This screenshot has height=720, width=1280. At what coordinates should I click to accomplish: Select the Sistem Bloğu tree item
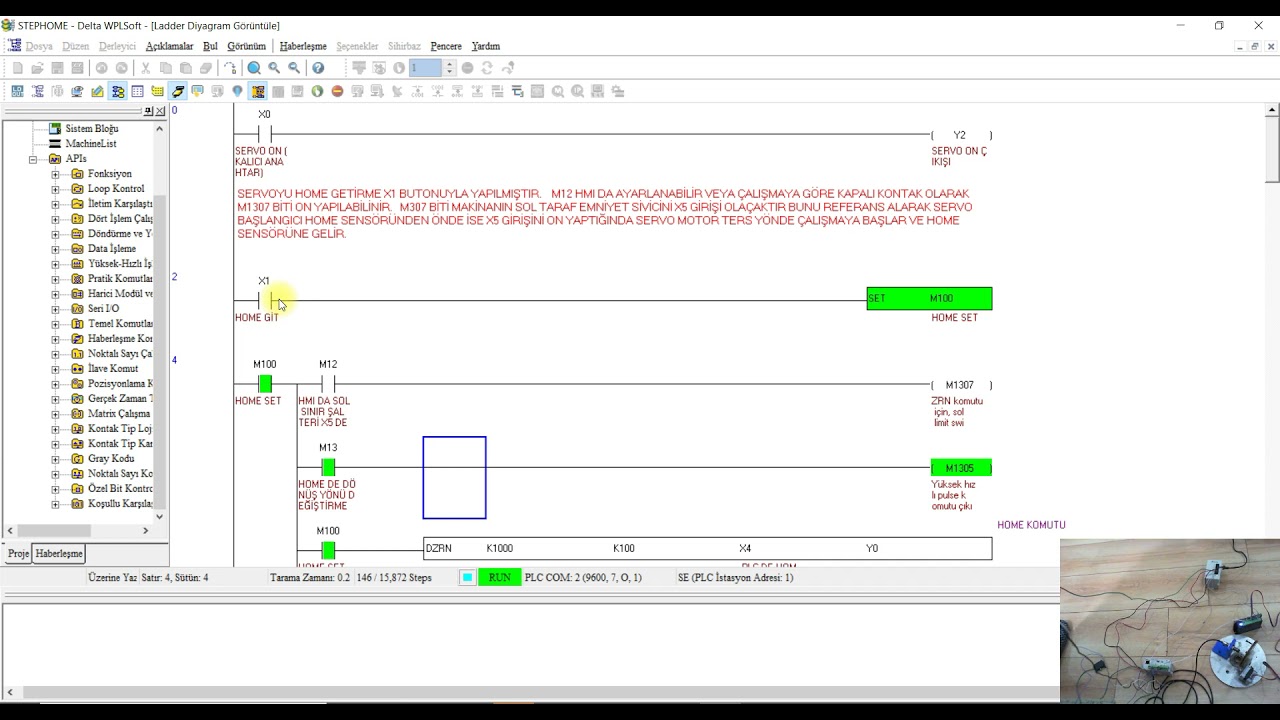click(x=92, y=128)
